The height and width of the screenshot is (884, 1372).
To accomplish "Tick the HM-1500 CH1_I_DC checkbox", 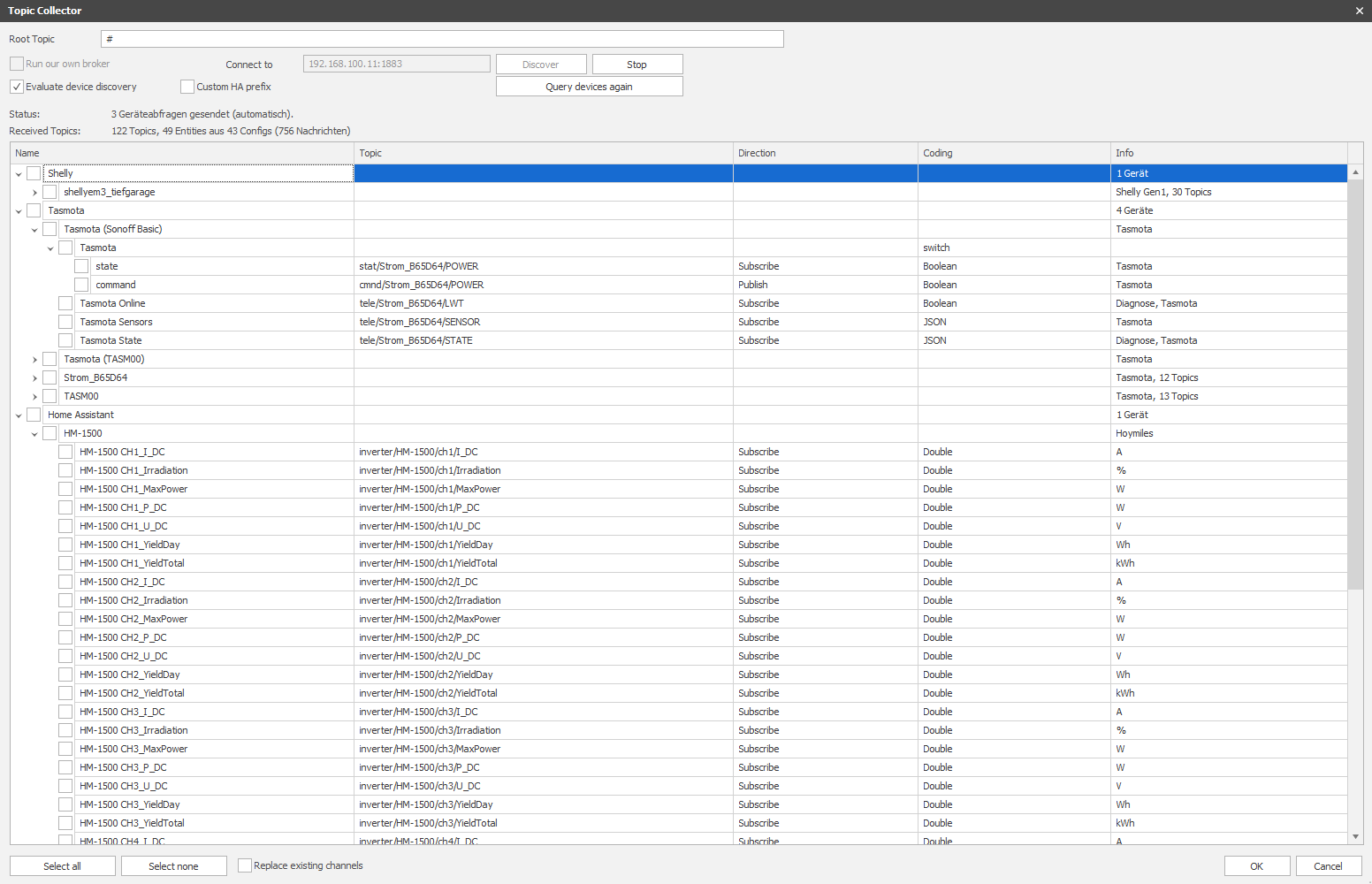I will [x=65, y=452].
